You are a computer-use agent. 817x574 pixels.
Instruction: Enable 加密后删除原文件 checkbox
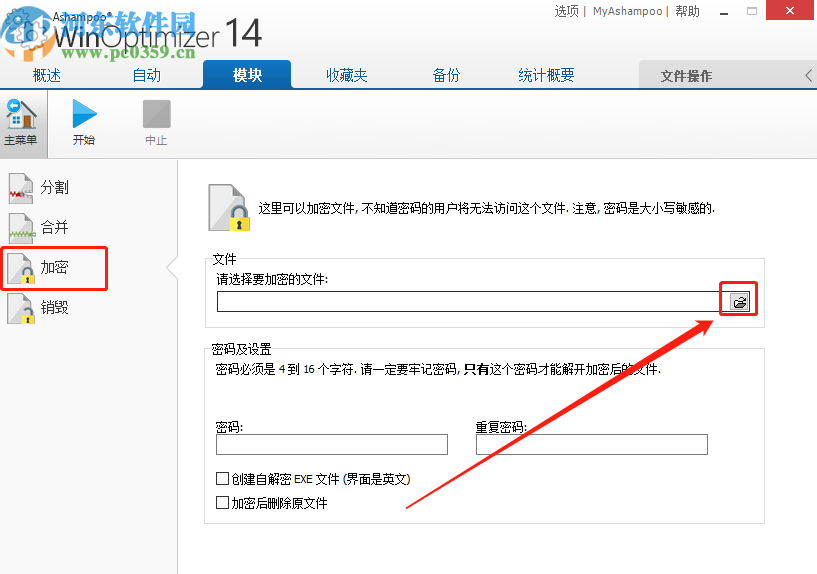[222, 503]
